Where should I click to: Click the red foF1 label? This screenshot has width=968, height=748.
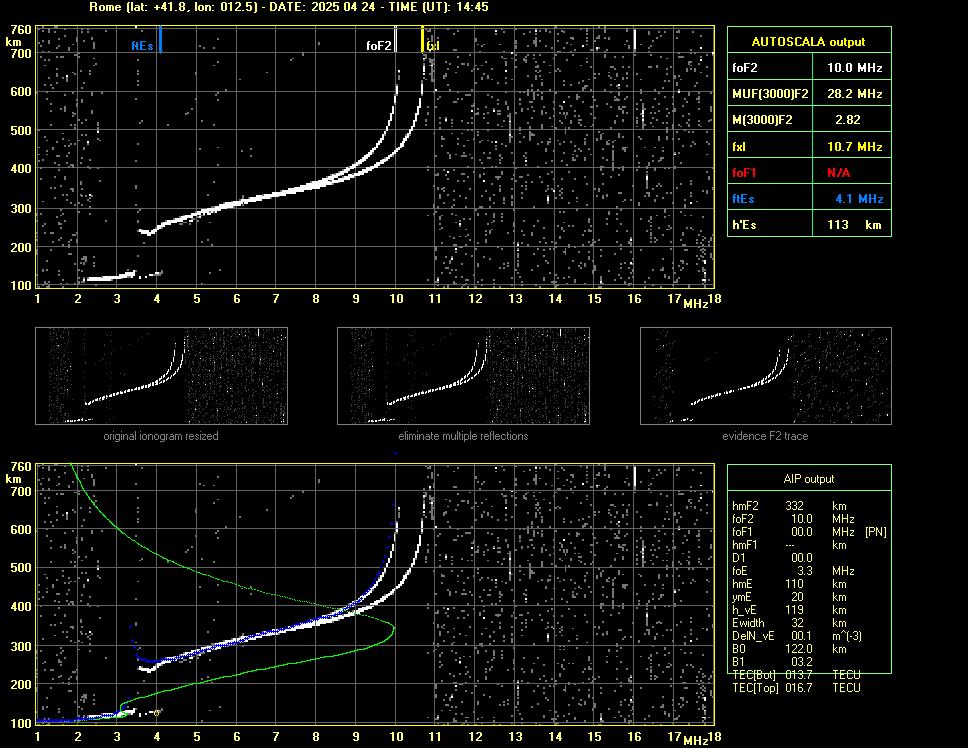(744, 173)
